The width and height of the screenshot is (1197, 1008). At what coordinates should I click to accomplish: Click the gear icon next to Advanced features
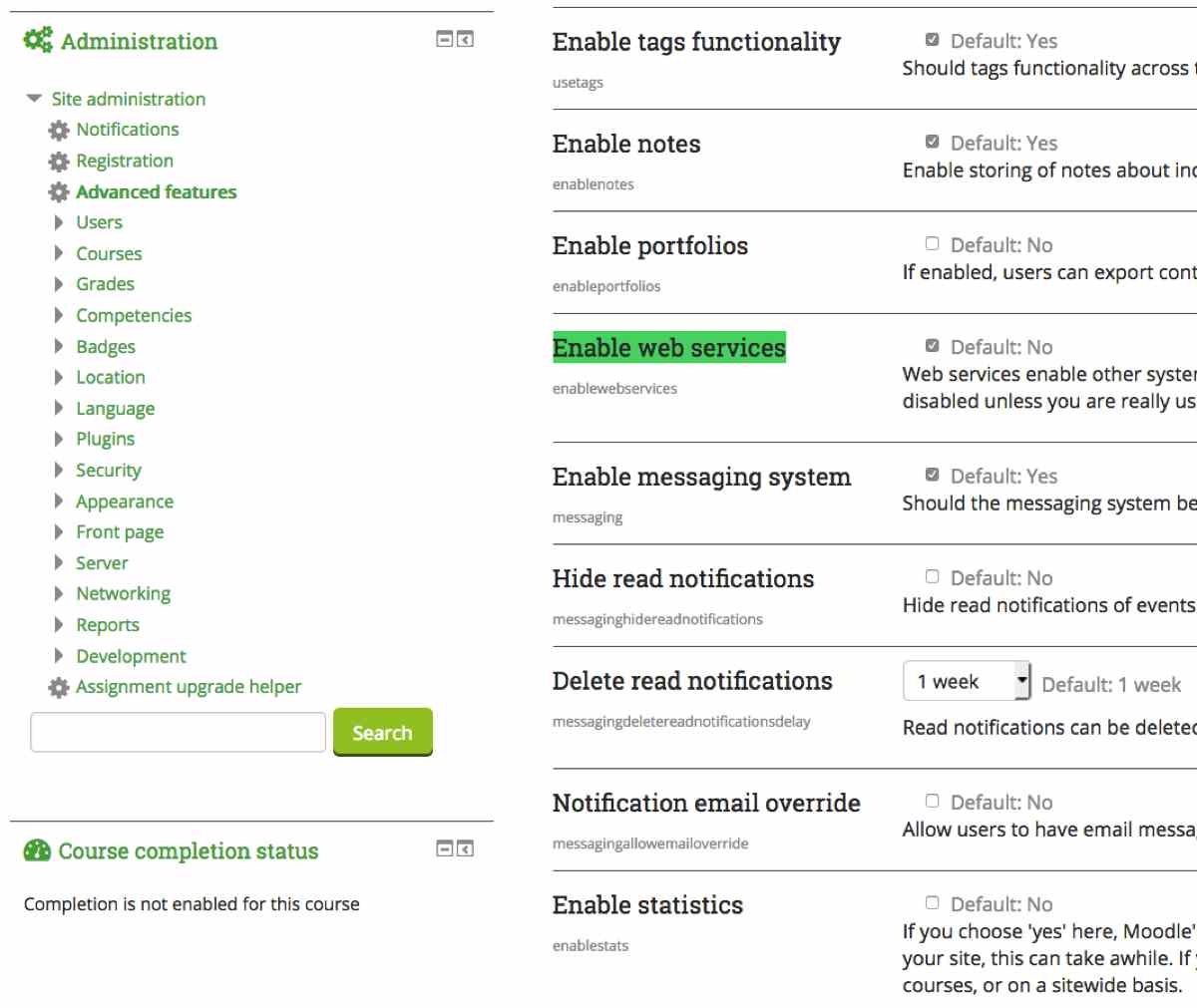tap(59, 192)
